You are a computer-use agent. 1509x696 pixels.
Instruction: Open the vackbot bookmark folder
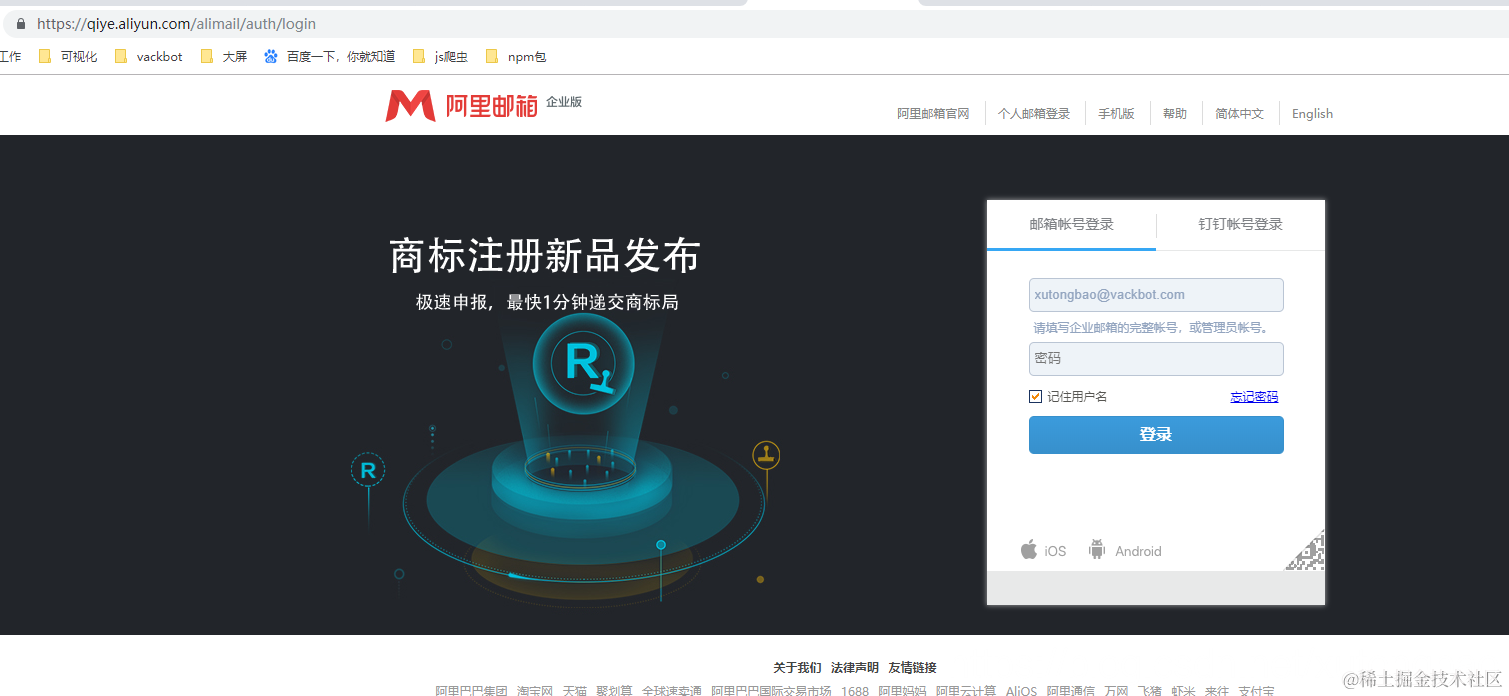148,57
